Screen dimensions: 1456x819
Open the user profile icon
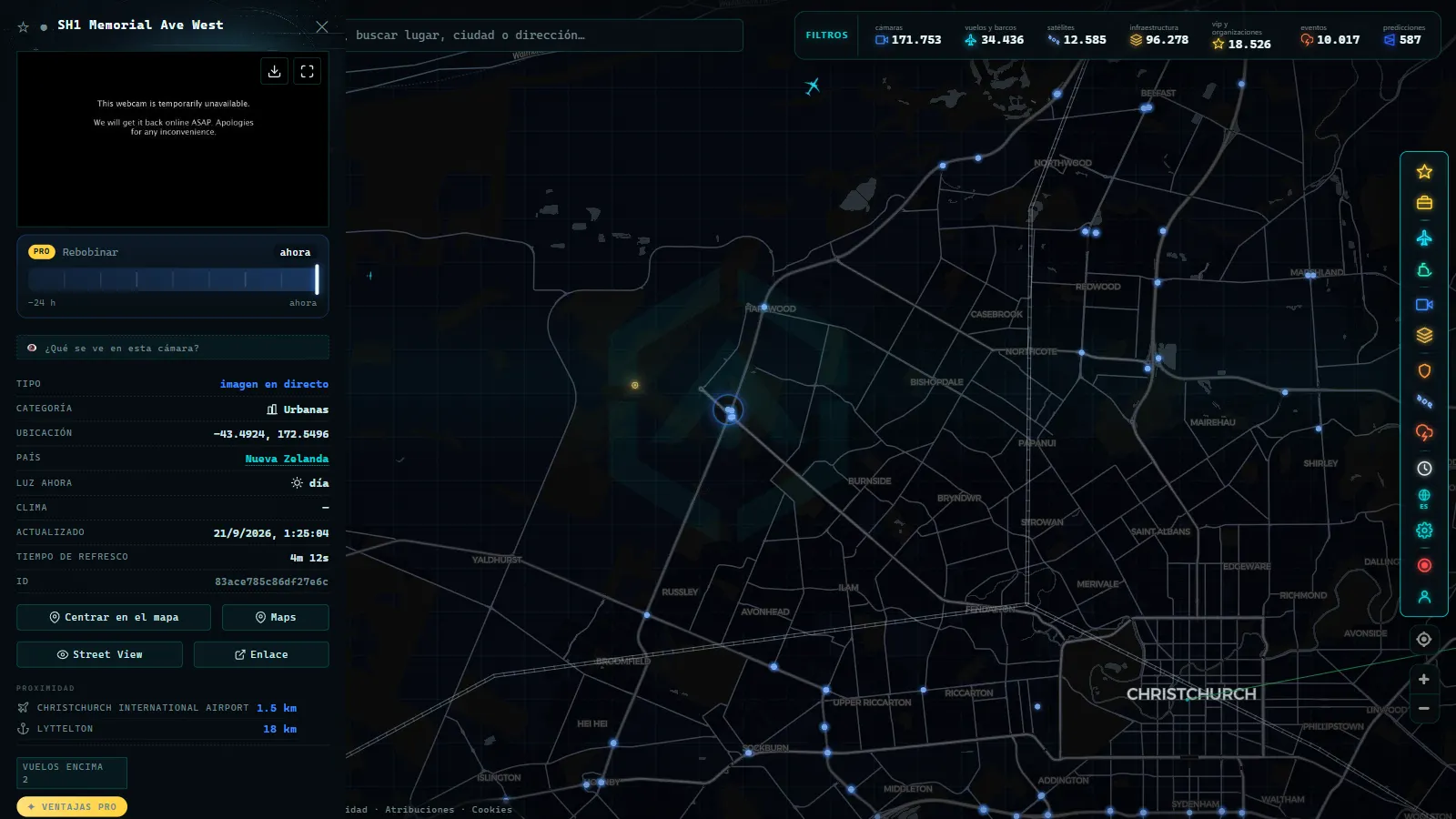click(x=1424, y=597)
